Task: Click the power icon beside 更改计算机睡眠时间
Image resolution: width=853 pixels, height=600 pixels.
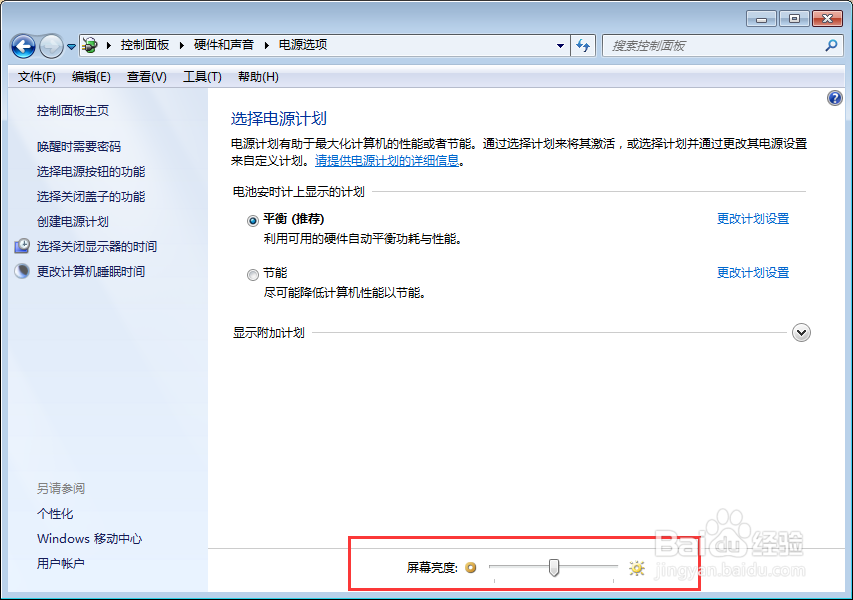Action: coord(22,268)
